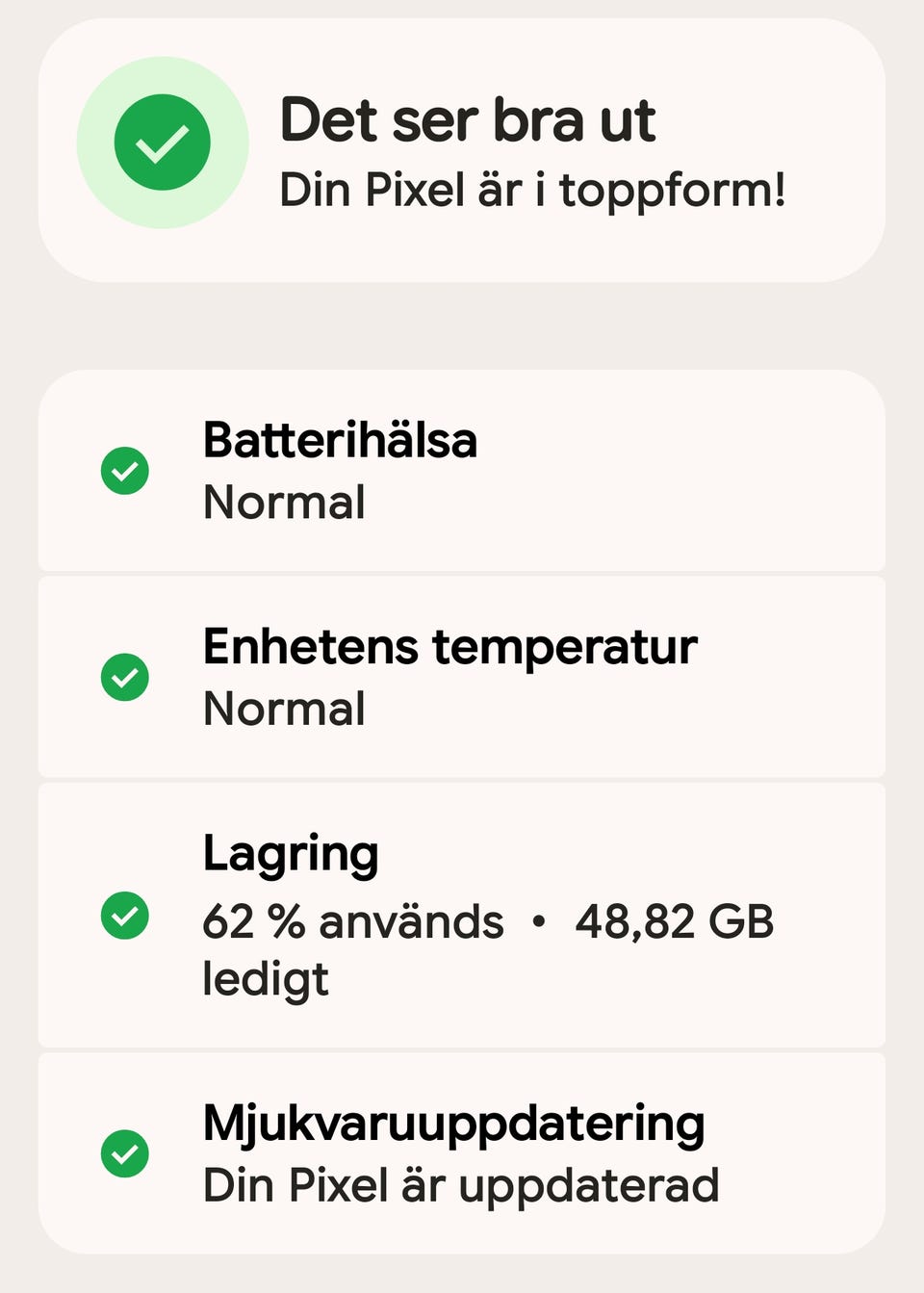Tap the "62 % används" storage text
The height and width of the screenshot is (1293, 924).
click(x=352, y=921)
